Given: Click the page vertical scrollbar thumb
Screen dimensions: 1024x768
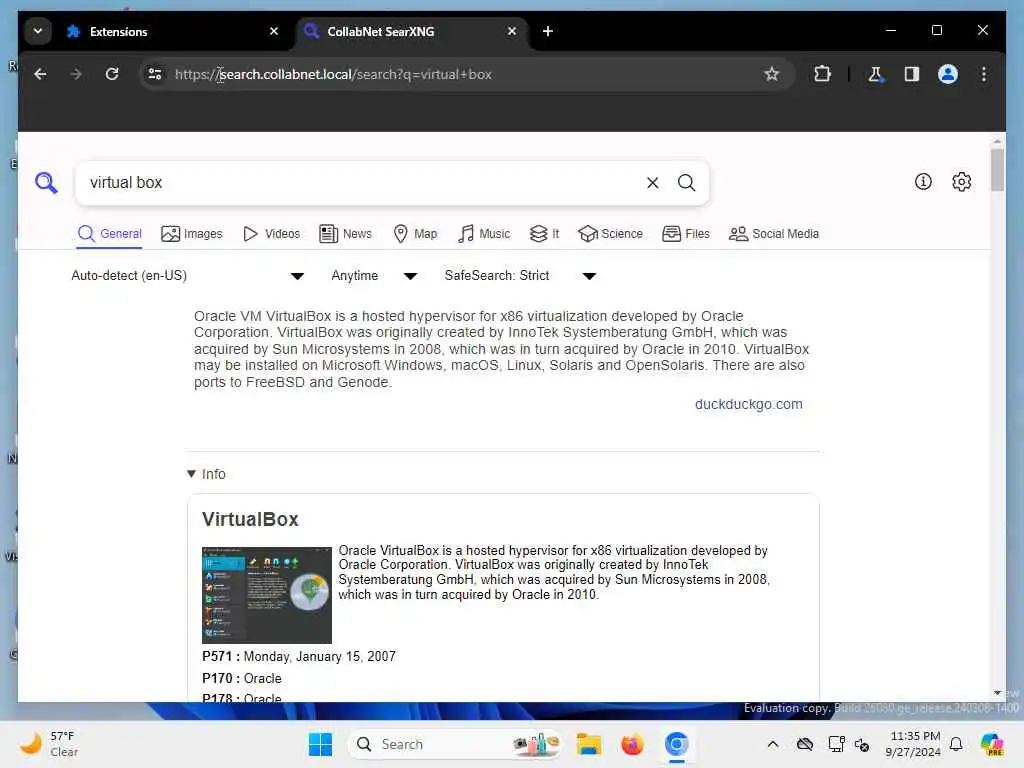Looking at the screenshot, I should point(997,170).
